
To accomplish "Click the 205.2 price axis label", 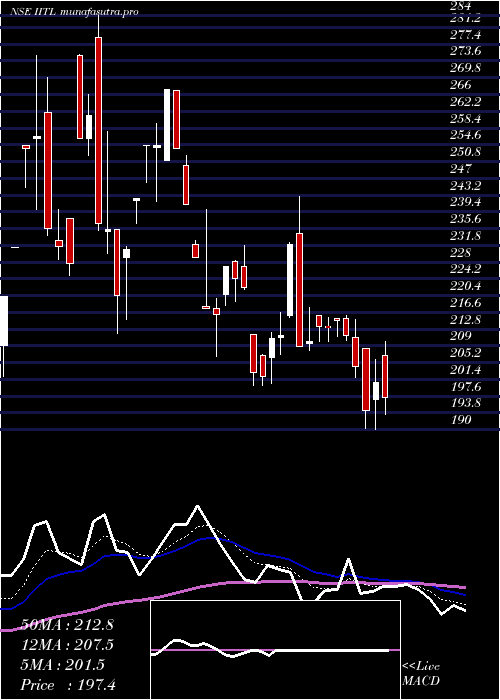I will pyautogui.click(x=465, y=354).
